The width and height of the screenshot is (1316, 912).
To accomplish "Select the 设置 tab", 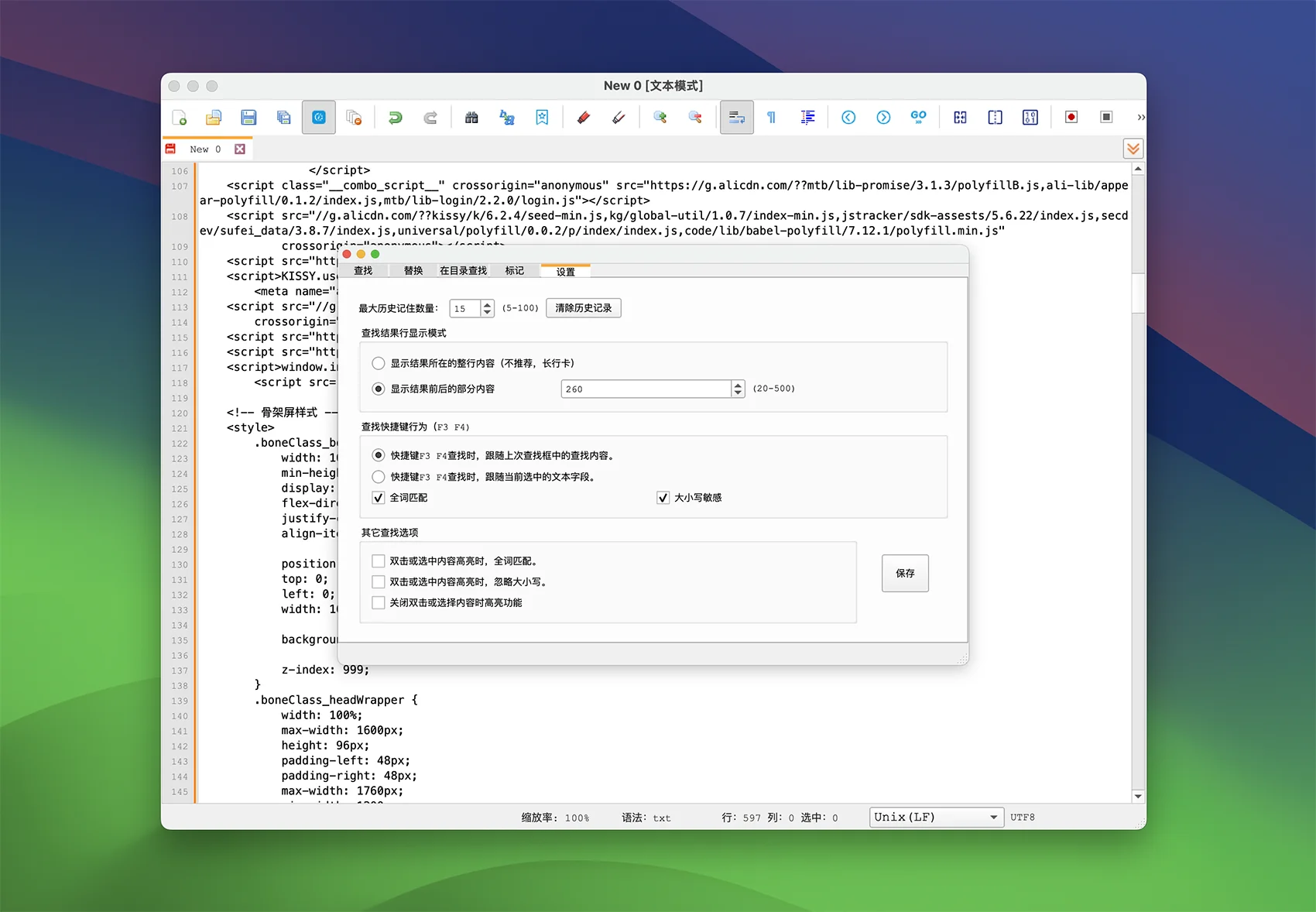I will coord(566,271).
